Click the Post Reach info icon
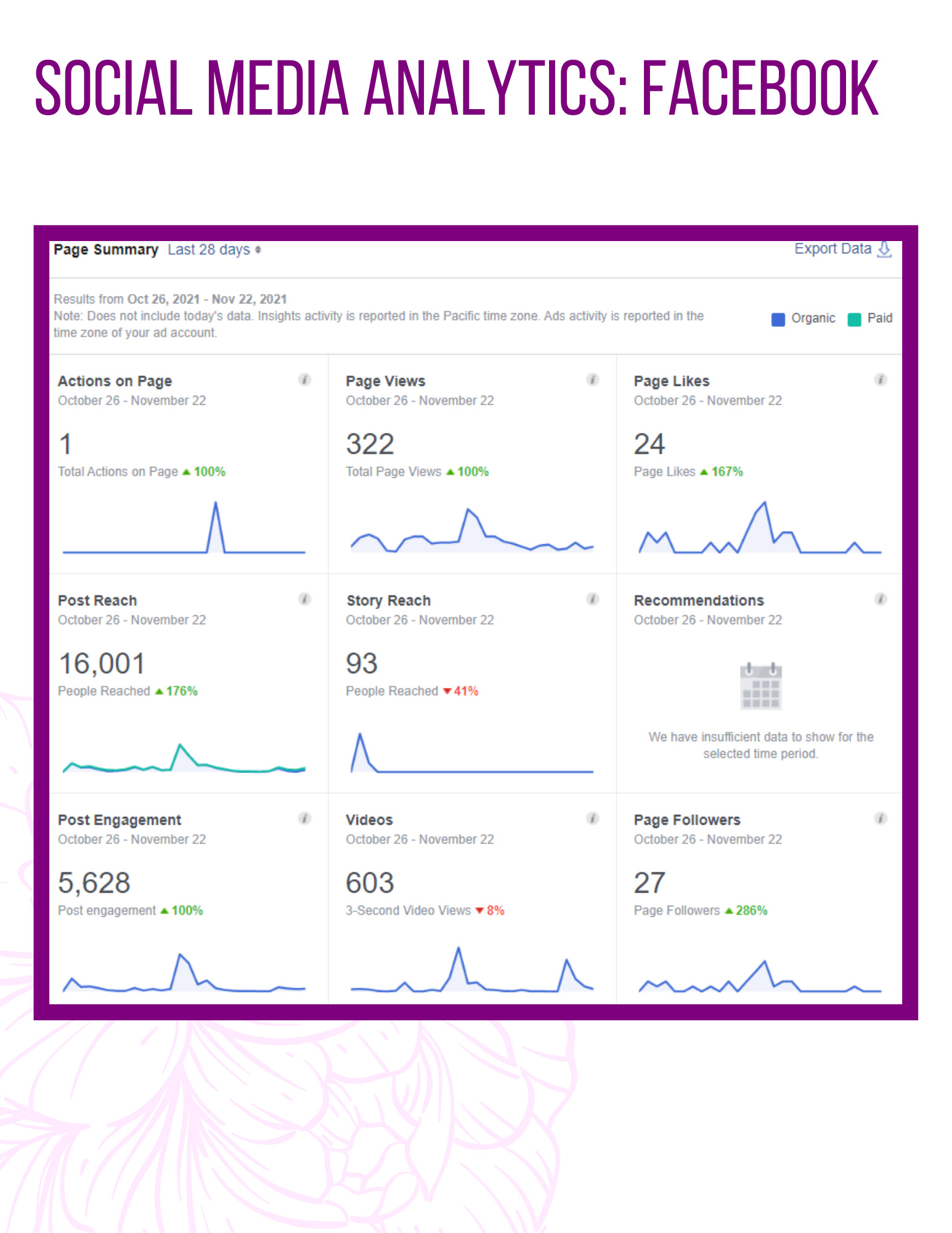 pyautogui.click(x=304, y=599)
